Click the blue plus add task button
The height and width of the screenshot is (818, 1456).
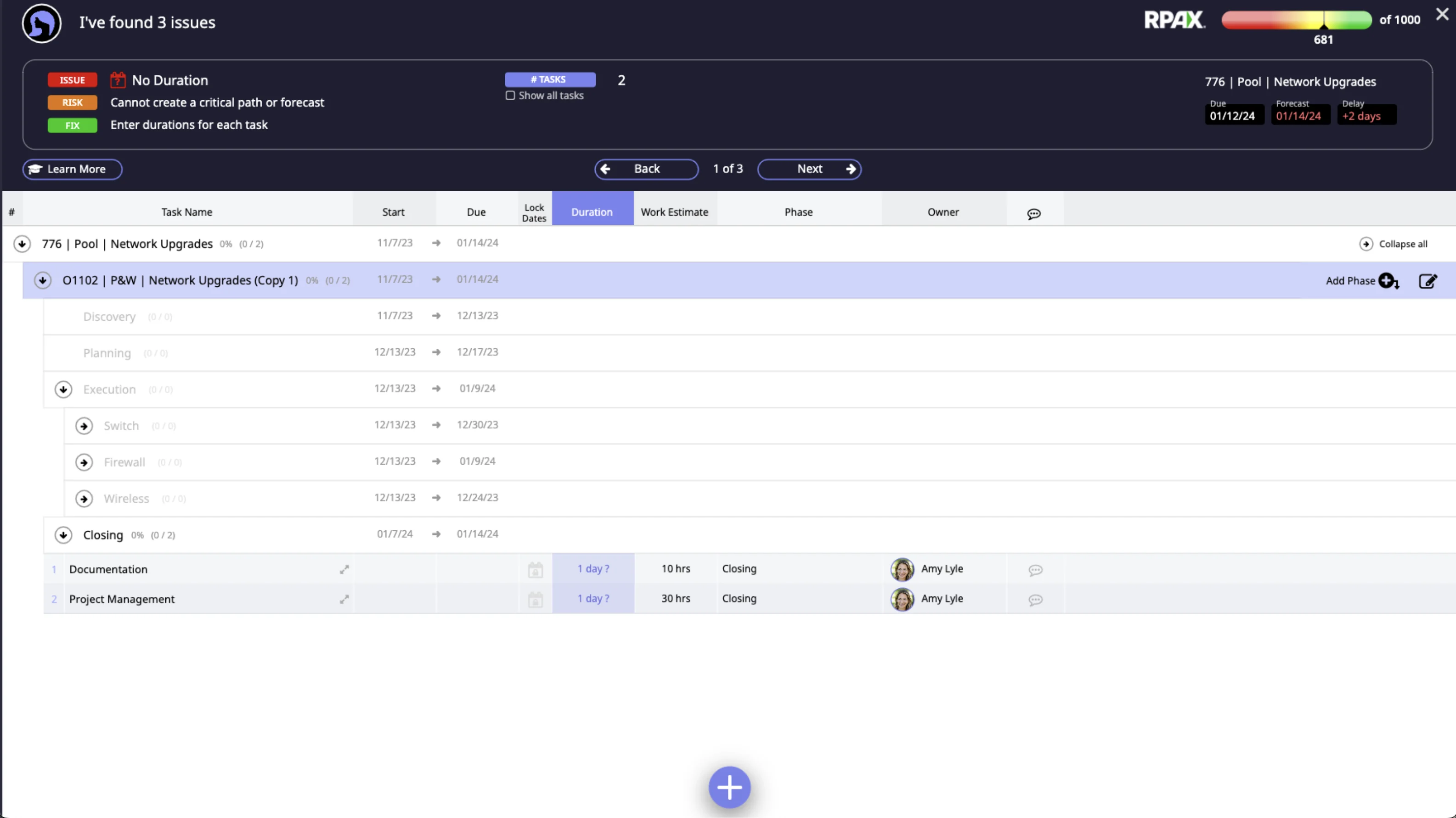click(x=729, y=787)
